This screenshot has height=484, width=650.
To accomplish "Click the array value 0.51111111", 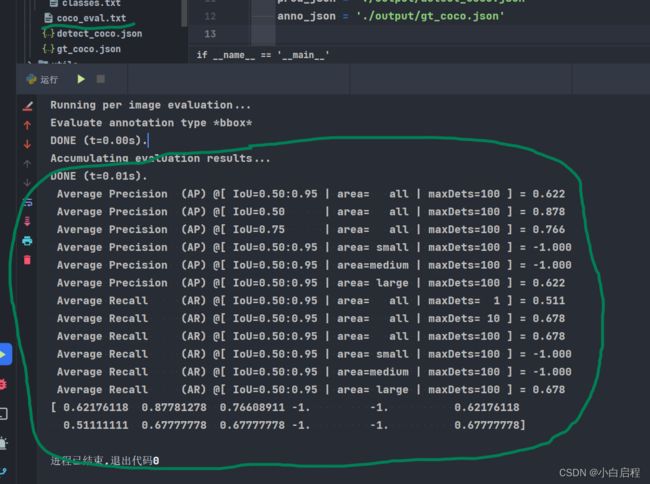I will [96, 425].
